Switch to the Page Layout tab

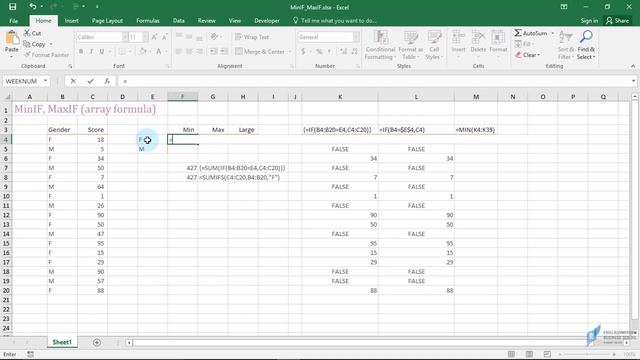click(107, 20)
